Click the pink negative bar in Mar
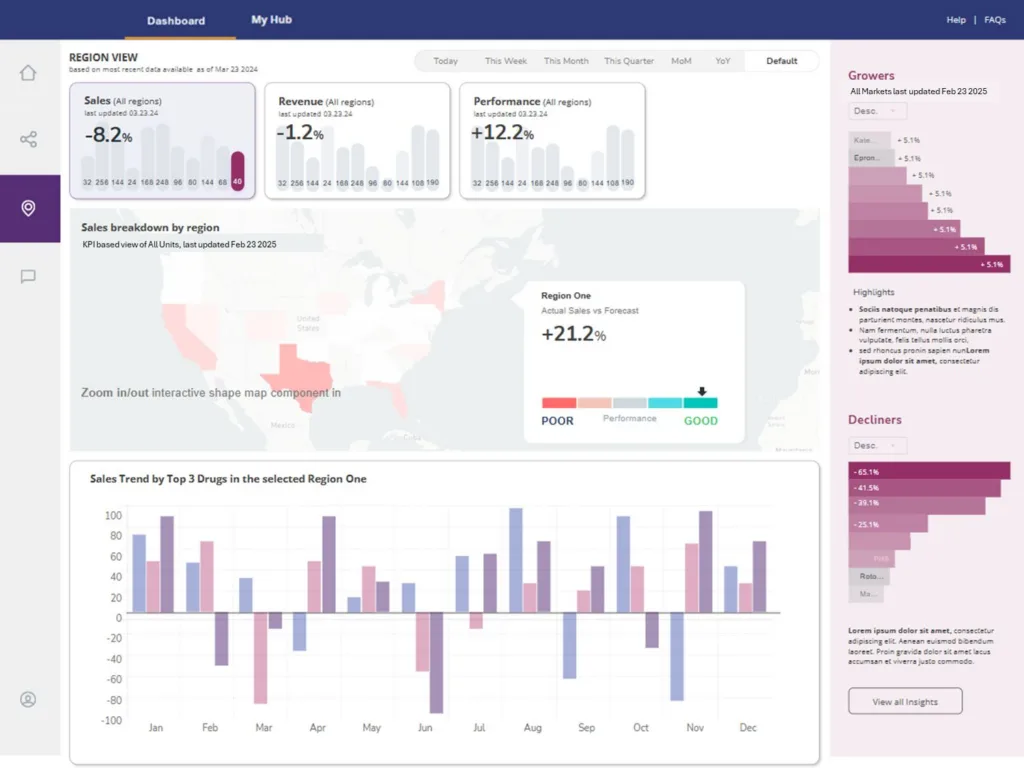 pyautogui.click(x=261, y=658)
